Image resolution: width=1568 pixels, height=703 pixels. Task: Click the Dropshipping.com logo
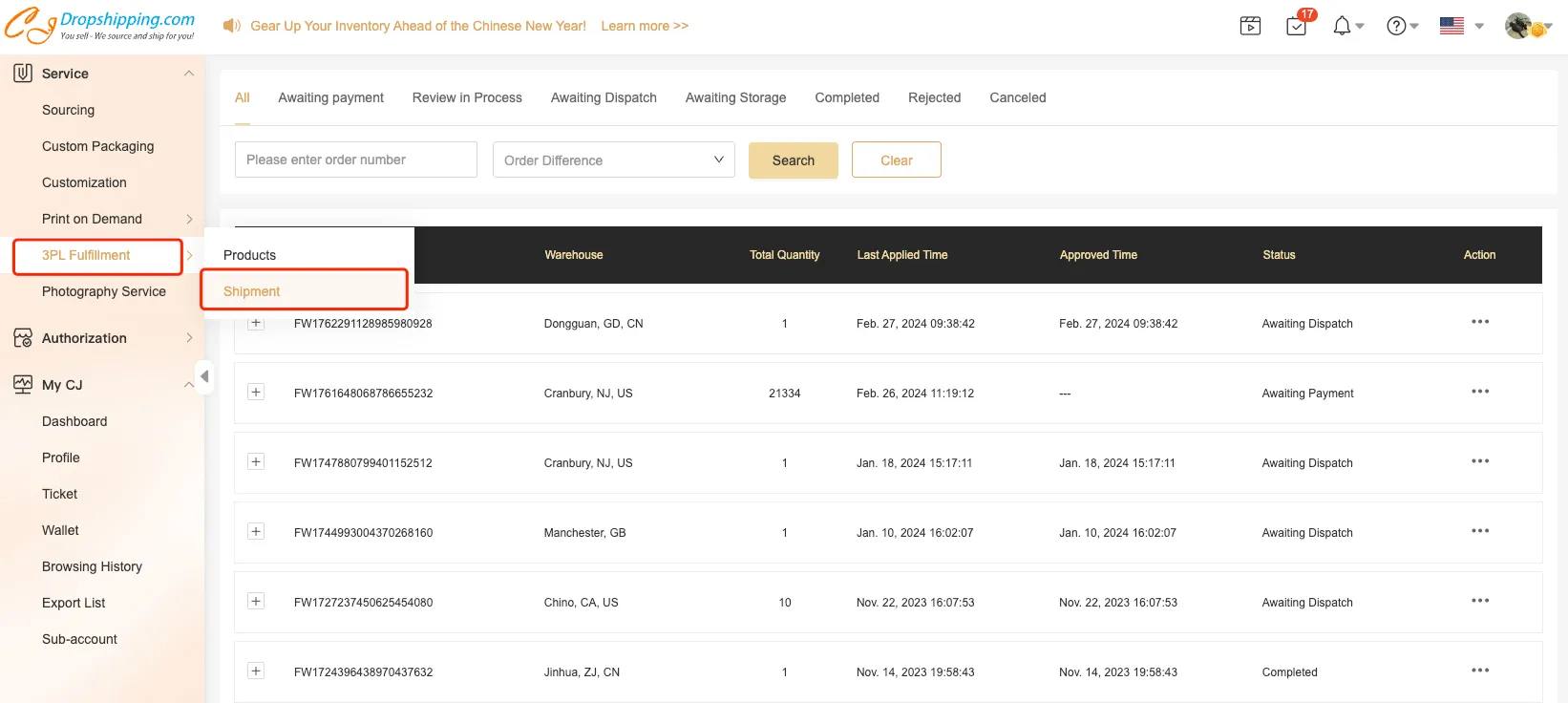(x=100, y=26)
